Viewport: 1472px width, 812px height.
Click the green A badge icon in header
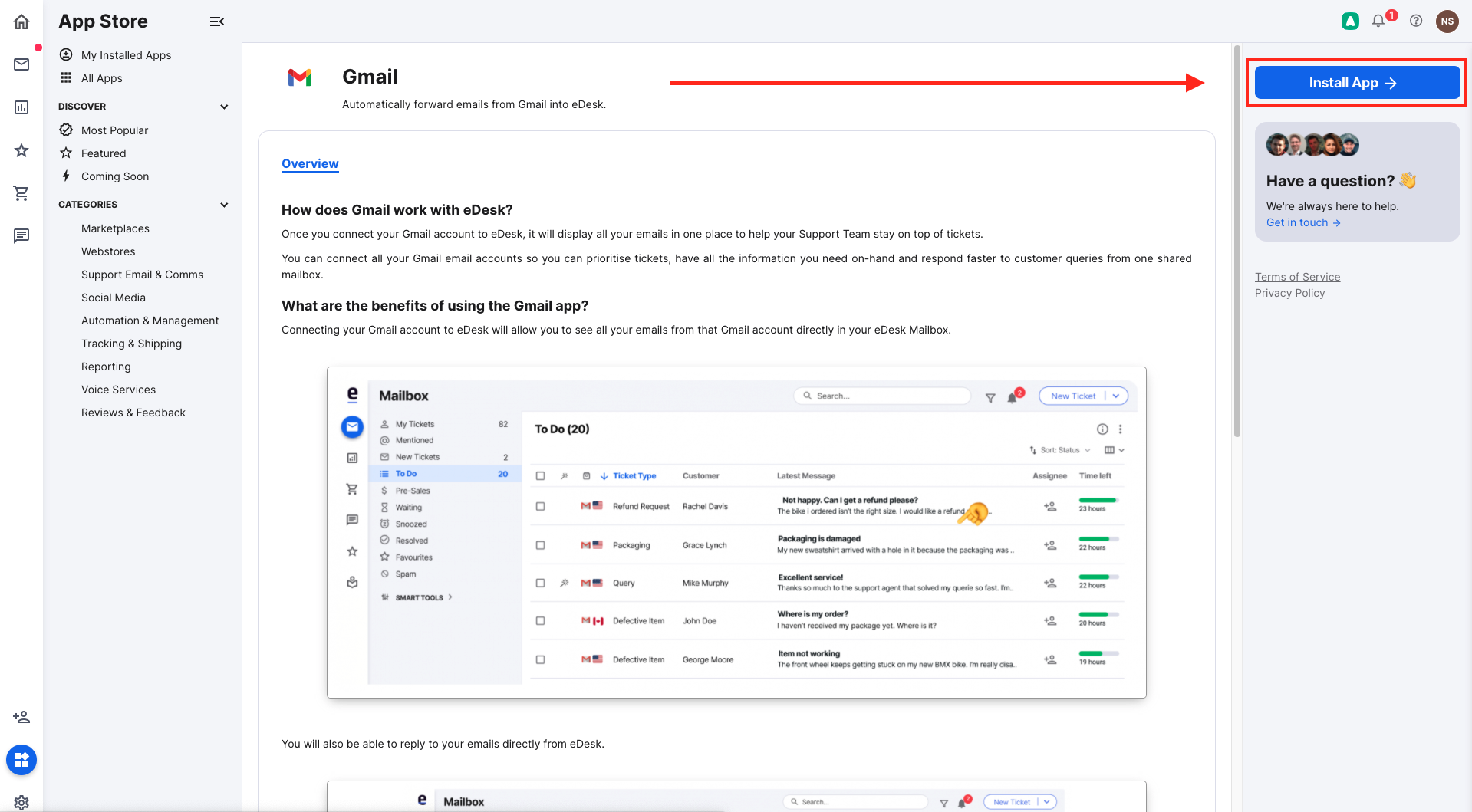pyautogui.click(x=1350, y=21)
